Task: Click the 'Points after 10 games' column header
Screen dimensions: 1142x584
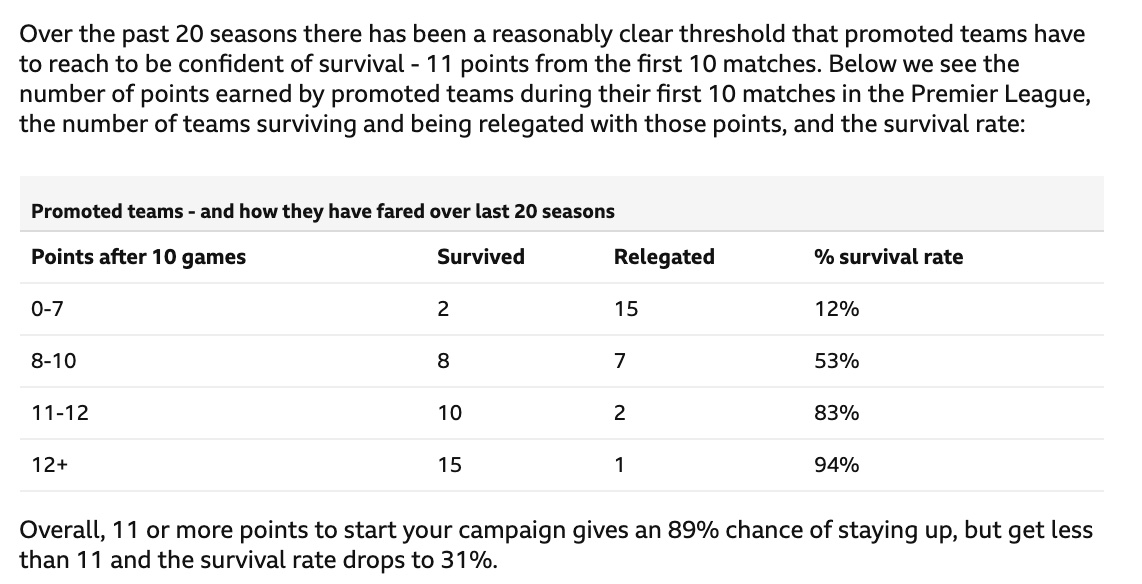Action: [x=138, y=257]
